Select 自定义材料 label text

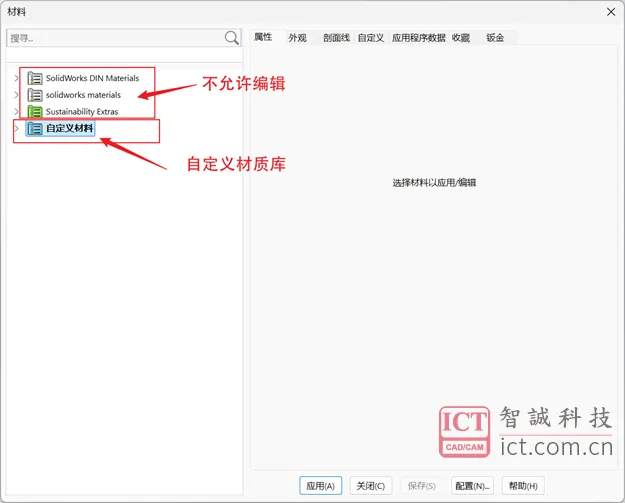point(69,128)
